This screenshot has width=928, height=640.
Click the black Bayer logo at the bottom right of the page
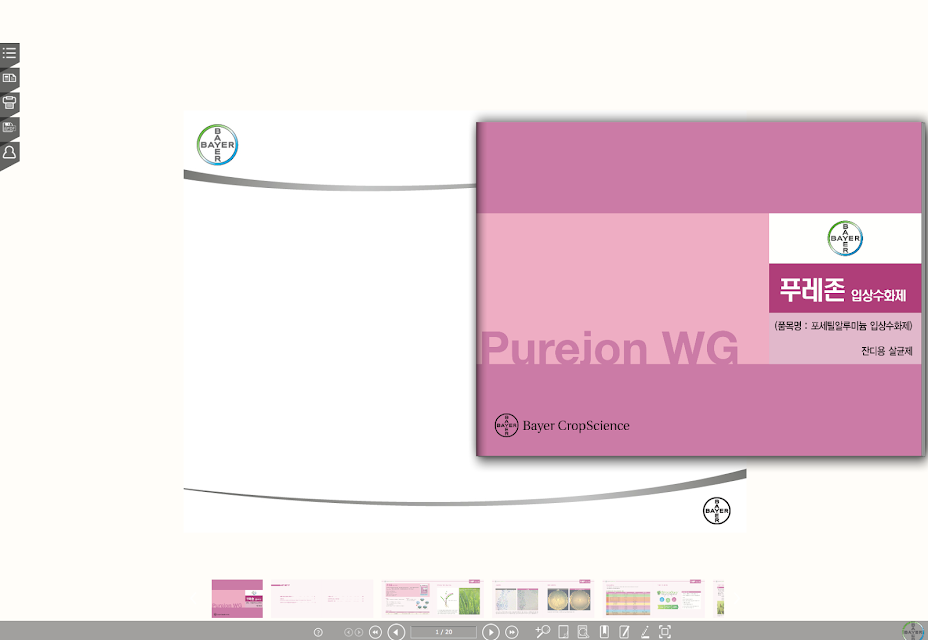tap(717, 510)
